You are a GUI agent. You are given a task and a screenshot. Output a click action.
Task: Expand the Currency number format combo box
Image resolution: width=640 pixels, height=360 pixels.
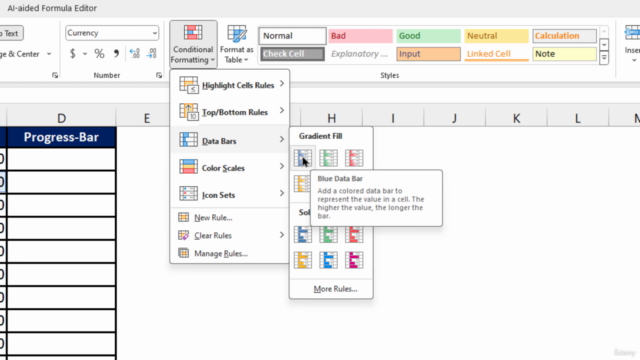[x=155, y=33]
